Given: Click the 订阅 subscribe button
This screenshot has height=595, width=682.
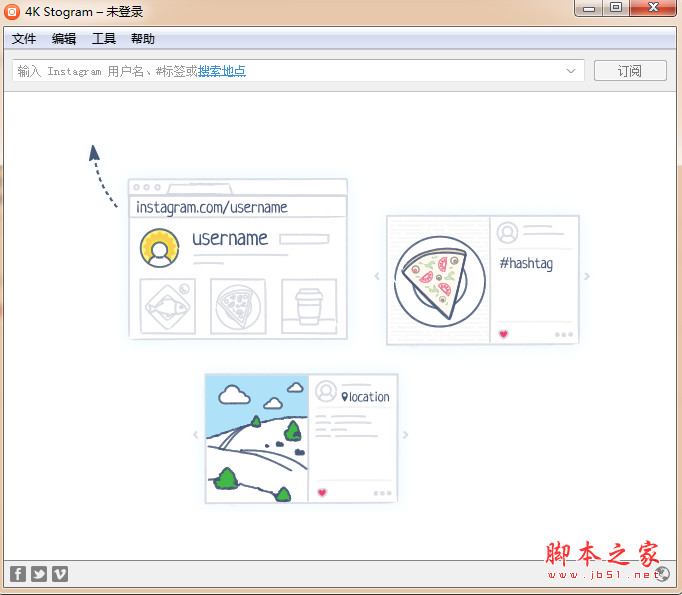Looking at the screenshot, I should click(x=630, y=70).
